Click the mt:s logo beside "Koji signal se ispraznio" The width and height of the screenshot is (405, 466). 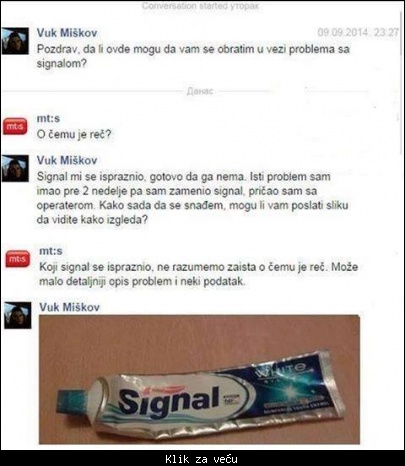[18, 259]
